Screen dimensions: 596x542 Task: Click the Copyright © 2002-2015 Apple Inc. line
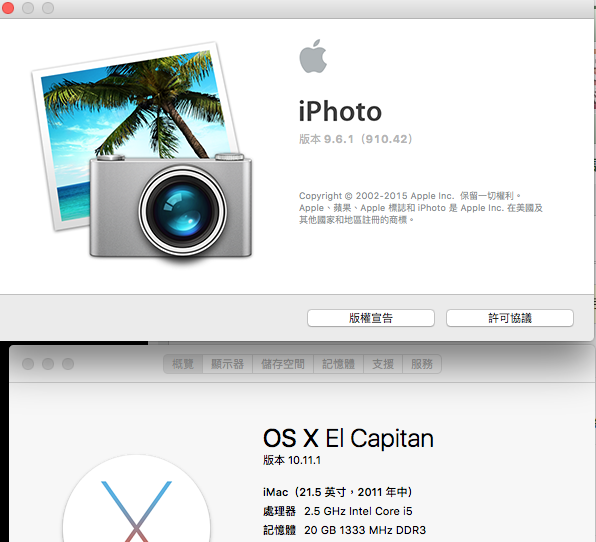410,196
